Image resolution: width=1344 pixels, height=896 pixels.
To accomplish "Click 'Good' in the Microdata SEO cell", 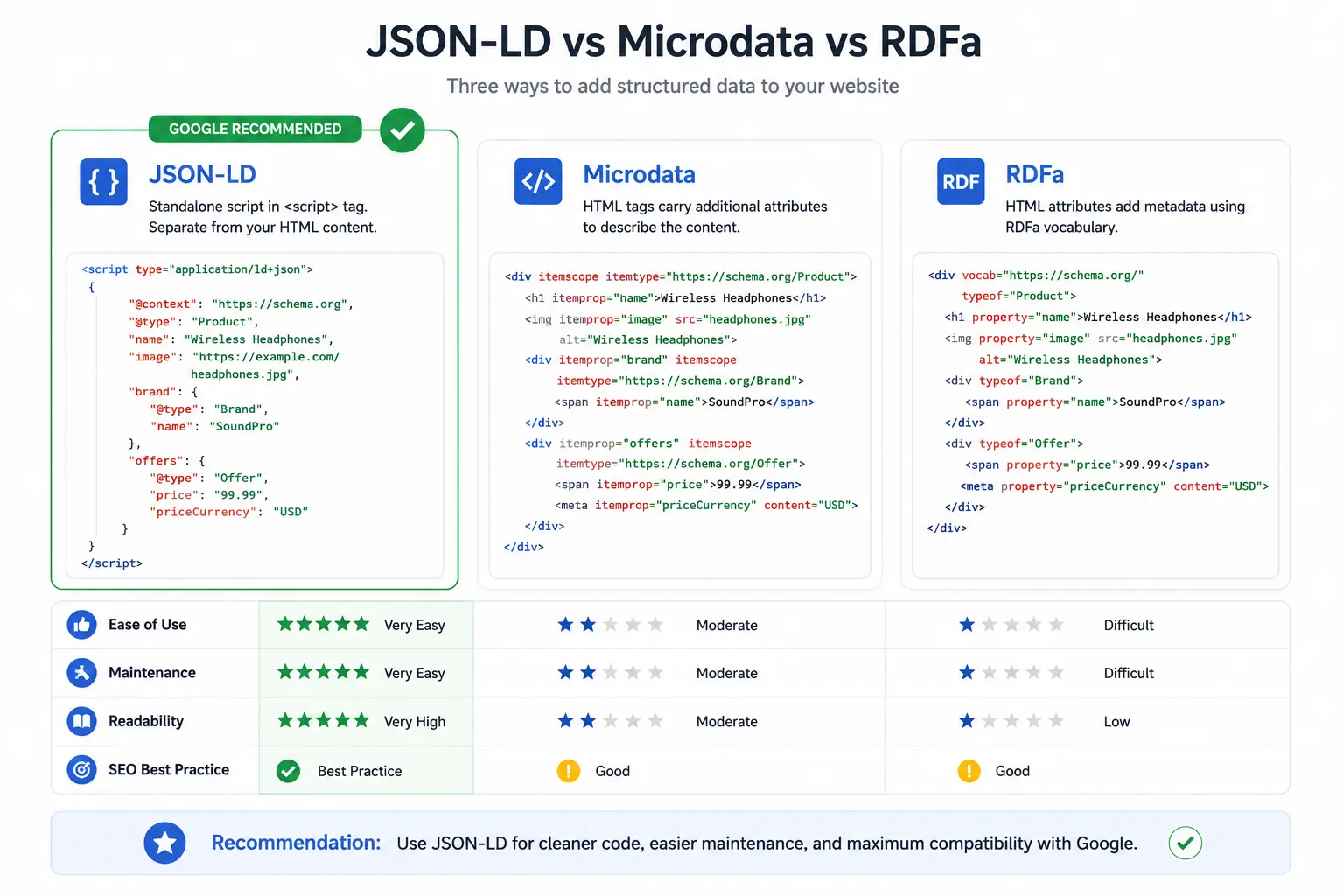I will [612, 771].
